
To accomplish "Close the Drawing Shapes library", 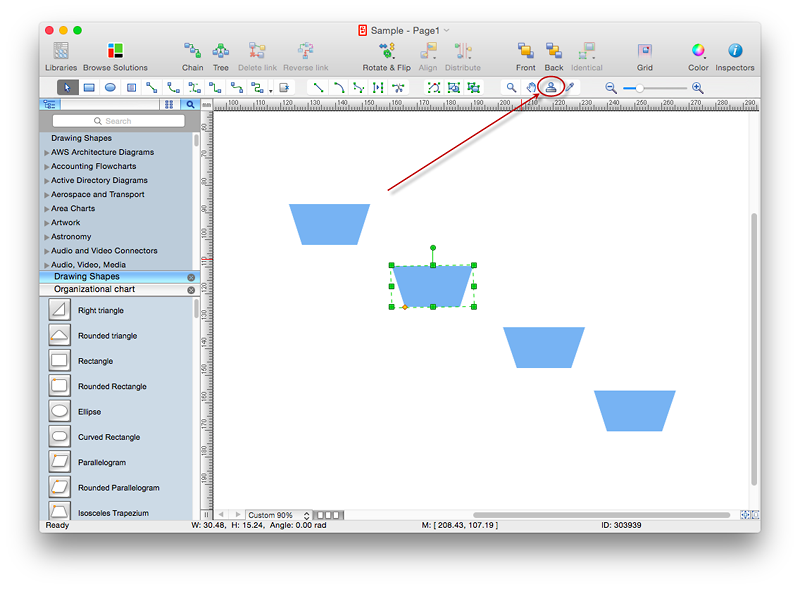I will pyautogui.click(x=191, y=277).
